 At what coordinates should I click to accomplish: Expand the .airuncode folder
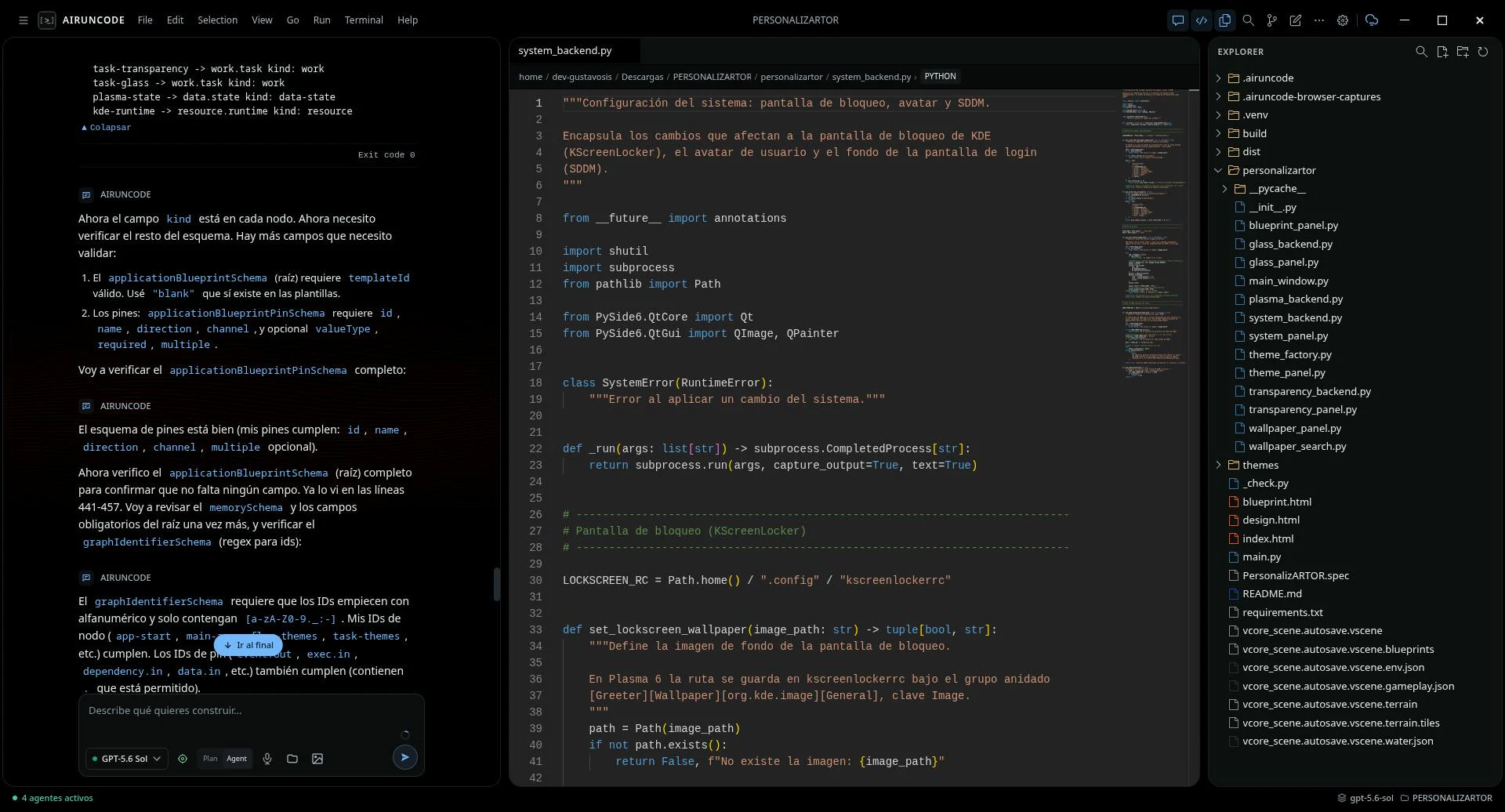1219,78
